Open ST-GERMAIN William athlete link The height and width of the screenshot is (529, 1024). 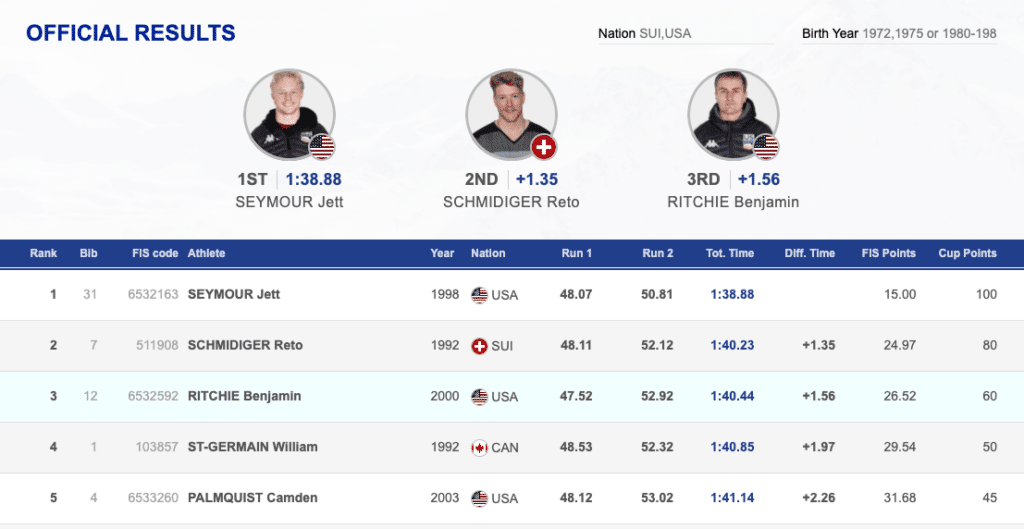point(252,447)
